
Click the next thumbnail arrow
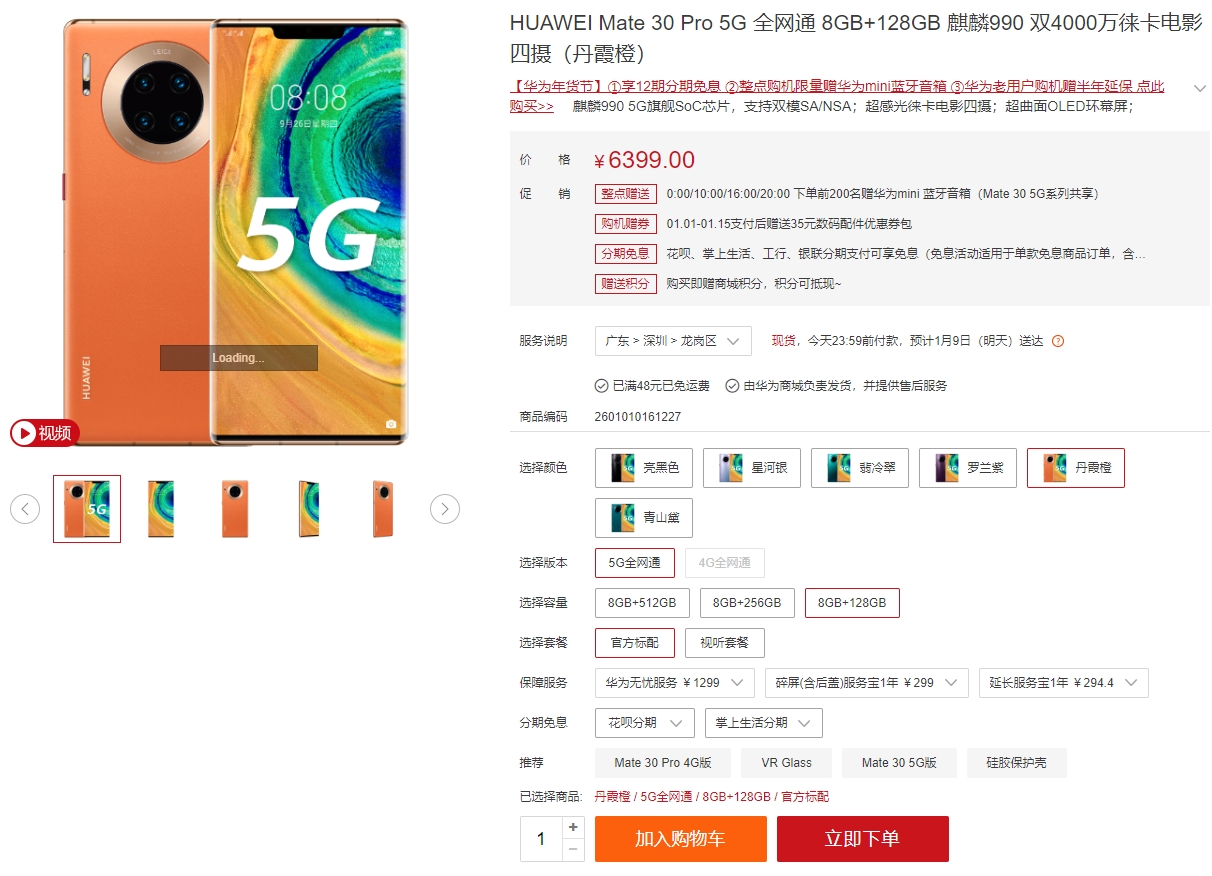click(445, 509)
